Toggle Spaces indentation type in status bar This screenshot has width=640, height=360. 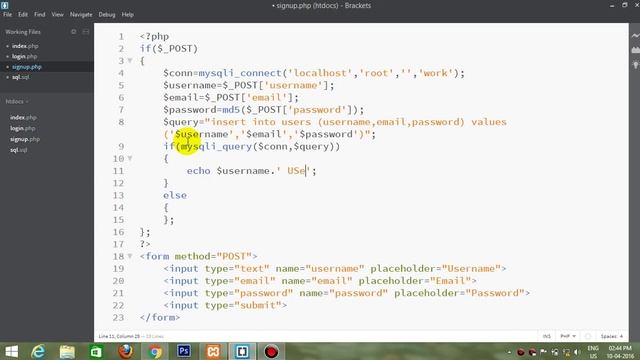[x=609, y=336]
